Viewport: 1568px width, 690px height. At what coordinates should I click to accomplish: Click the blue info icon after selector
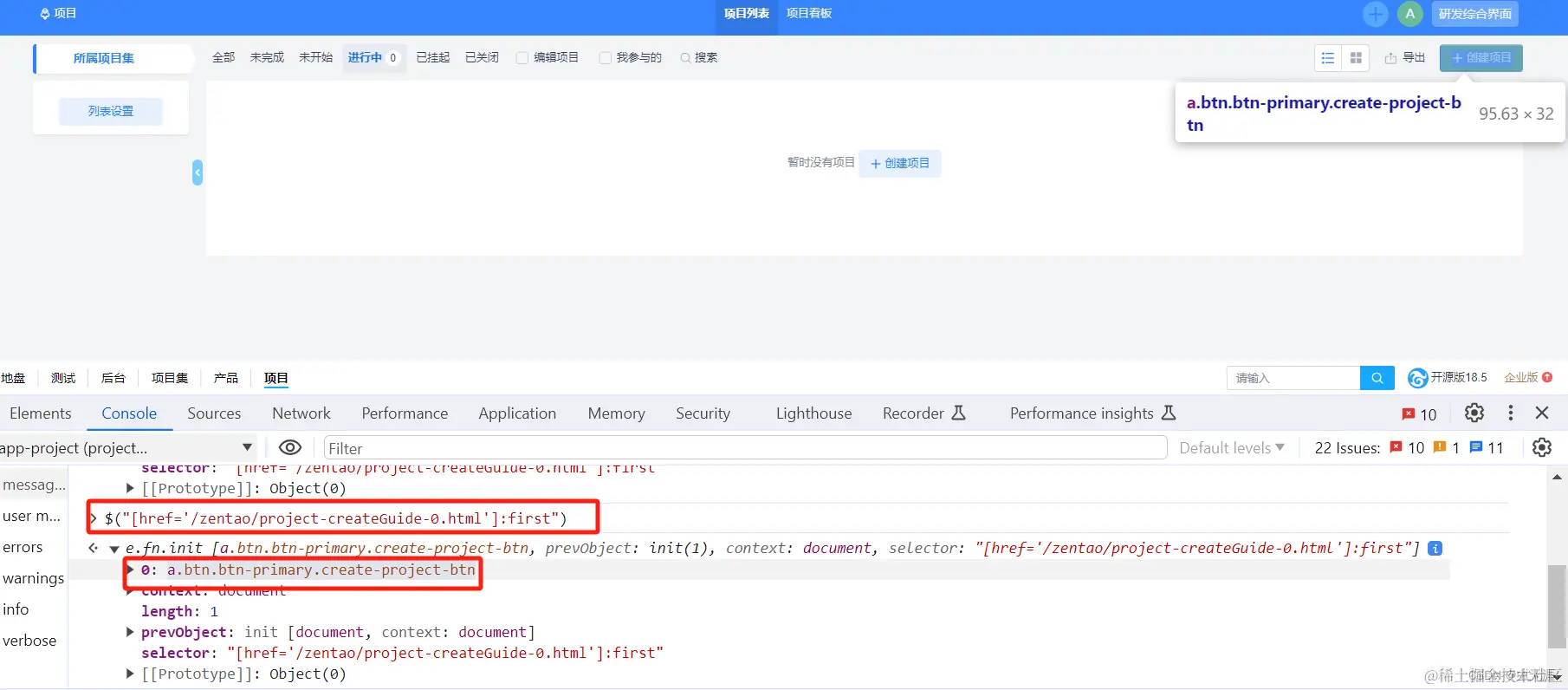pos(1435,548)
